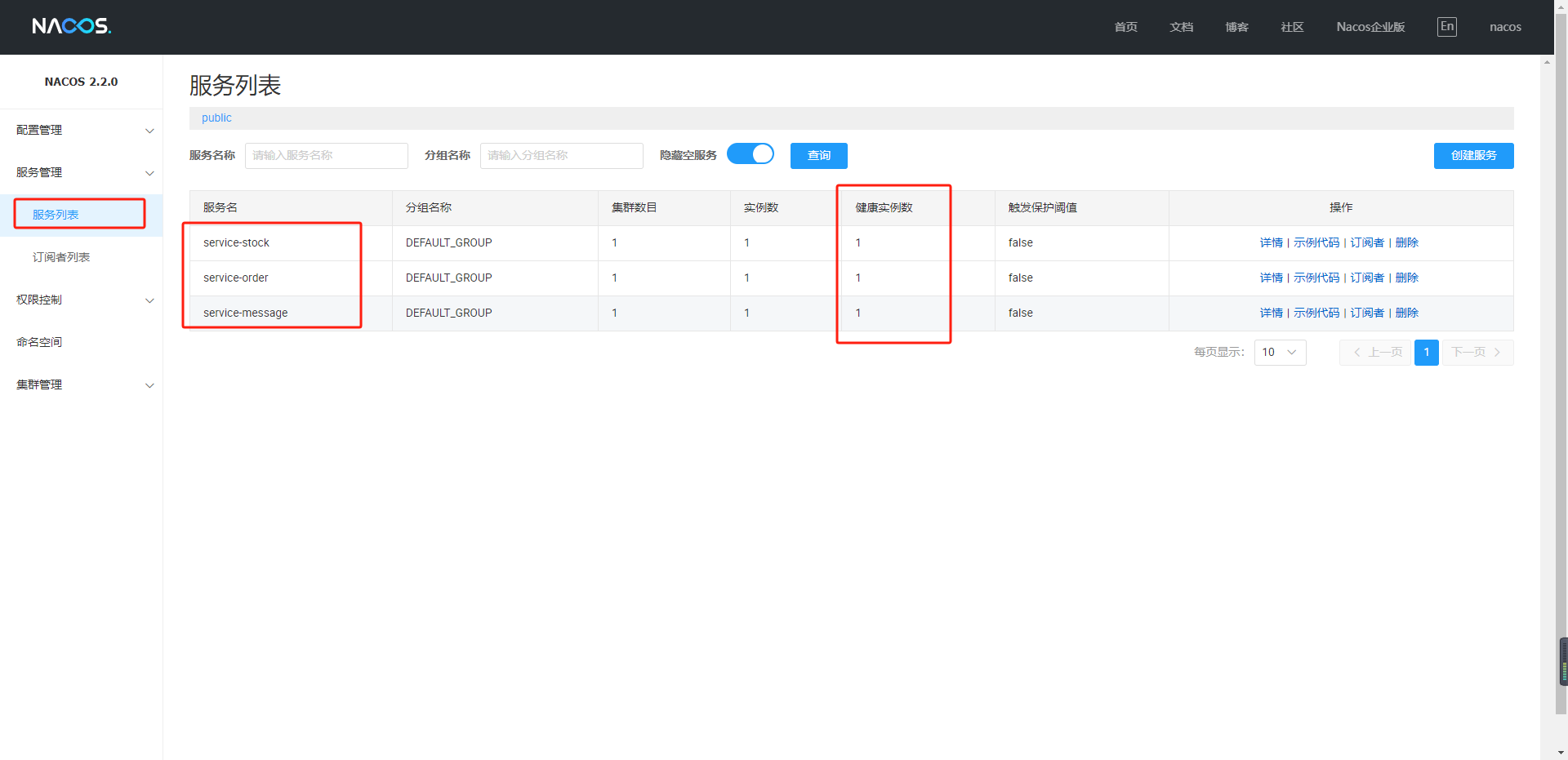Toggle the hide empty services switch
1568x760 pixels.
tap(751, 154)
